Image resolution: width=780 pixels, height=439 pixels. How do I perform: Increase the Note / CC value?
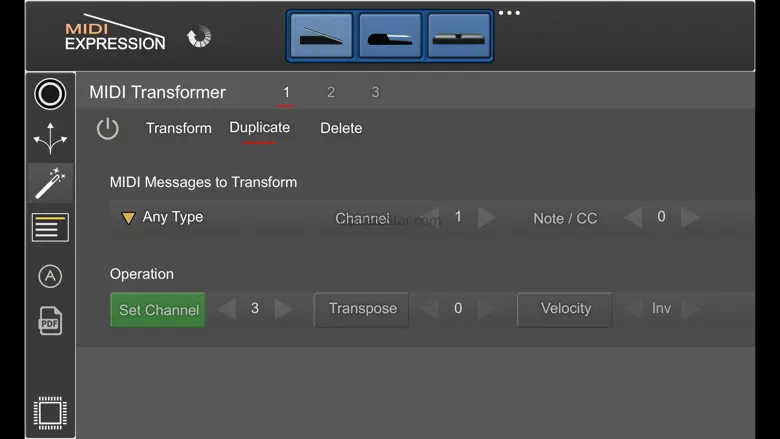tap(690, 217)
